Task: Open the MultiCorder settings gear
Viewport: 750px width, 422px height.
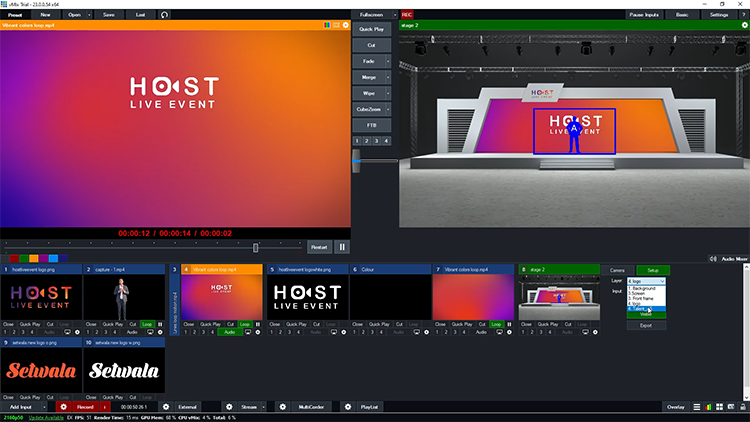Action: [x=281, y=408]
